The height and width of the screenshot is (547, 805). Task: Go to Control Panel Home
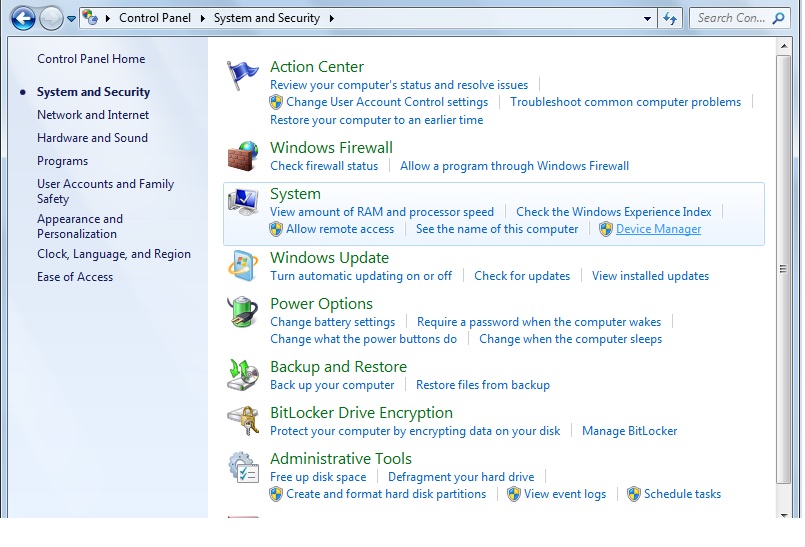(91, 59)
